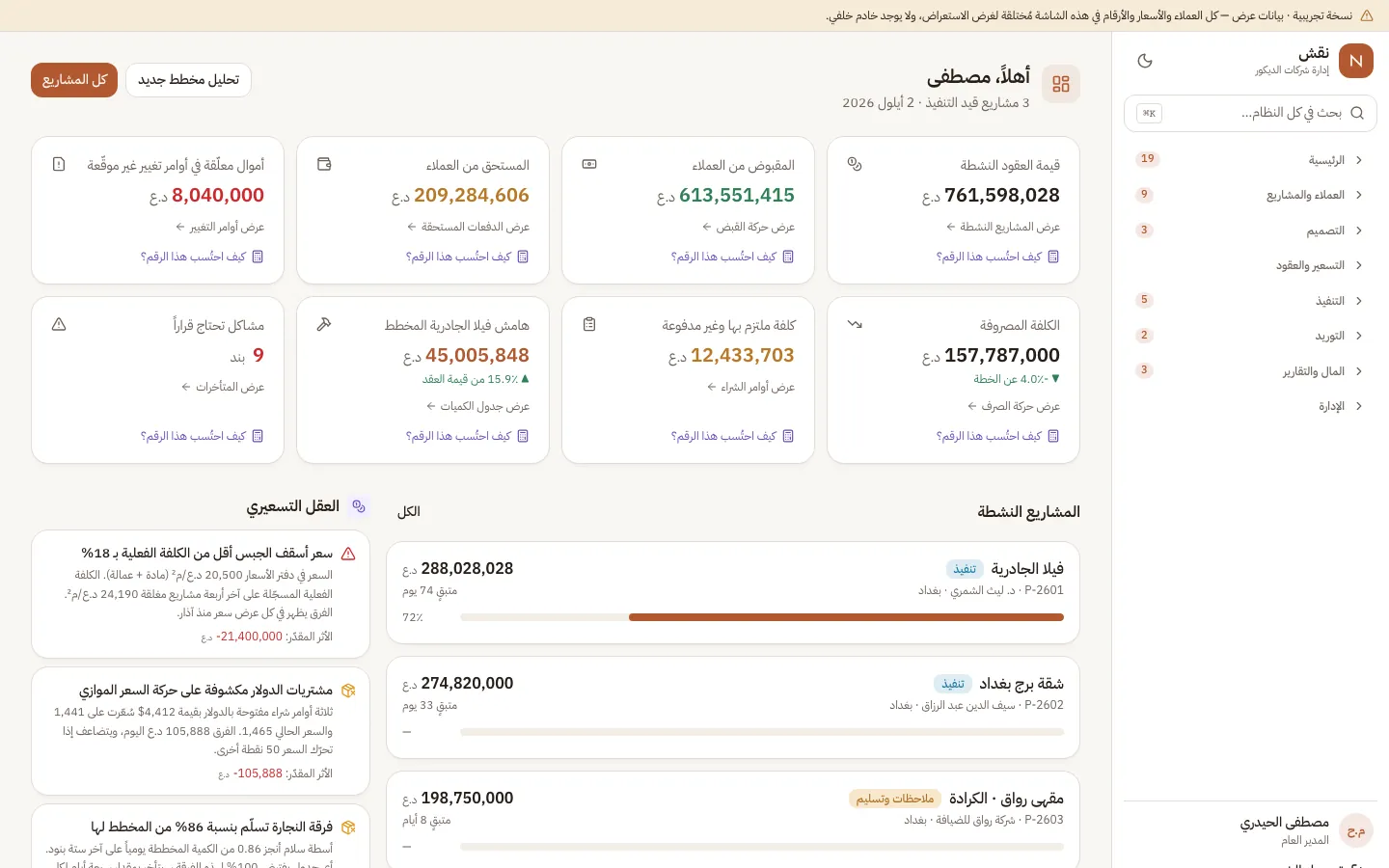
Task: Click the كل المشاريع button
Action: (74, 80)
